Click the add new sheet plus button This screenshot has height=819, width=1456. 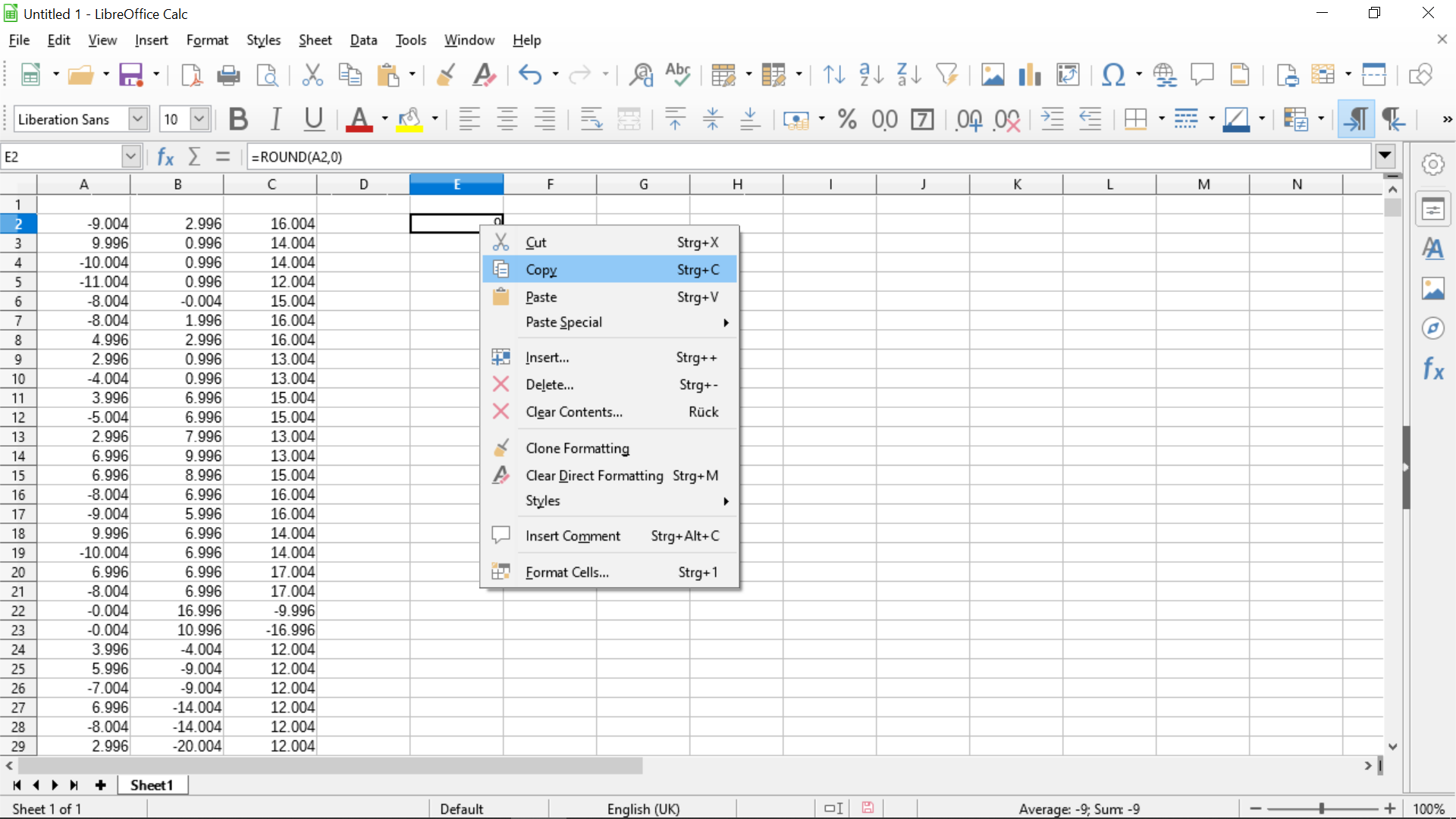[x=100, y=785]
